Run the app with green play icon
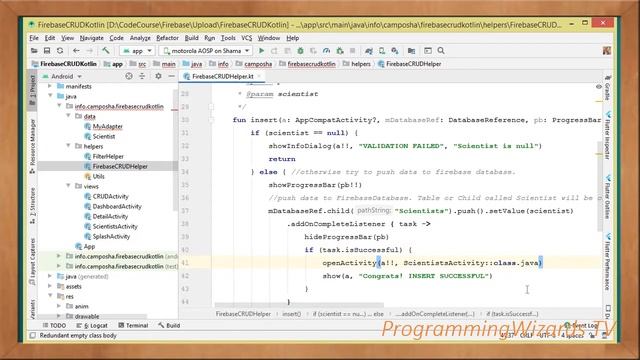 pos(261,51)
